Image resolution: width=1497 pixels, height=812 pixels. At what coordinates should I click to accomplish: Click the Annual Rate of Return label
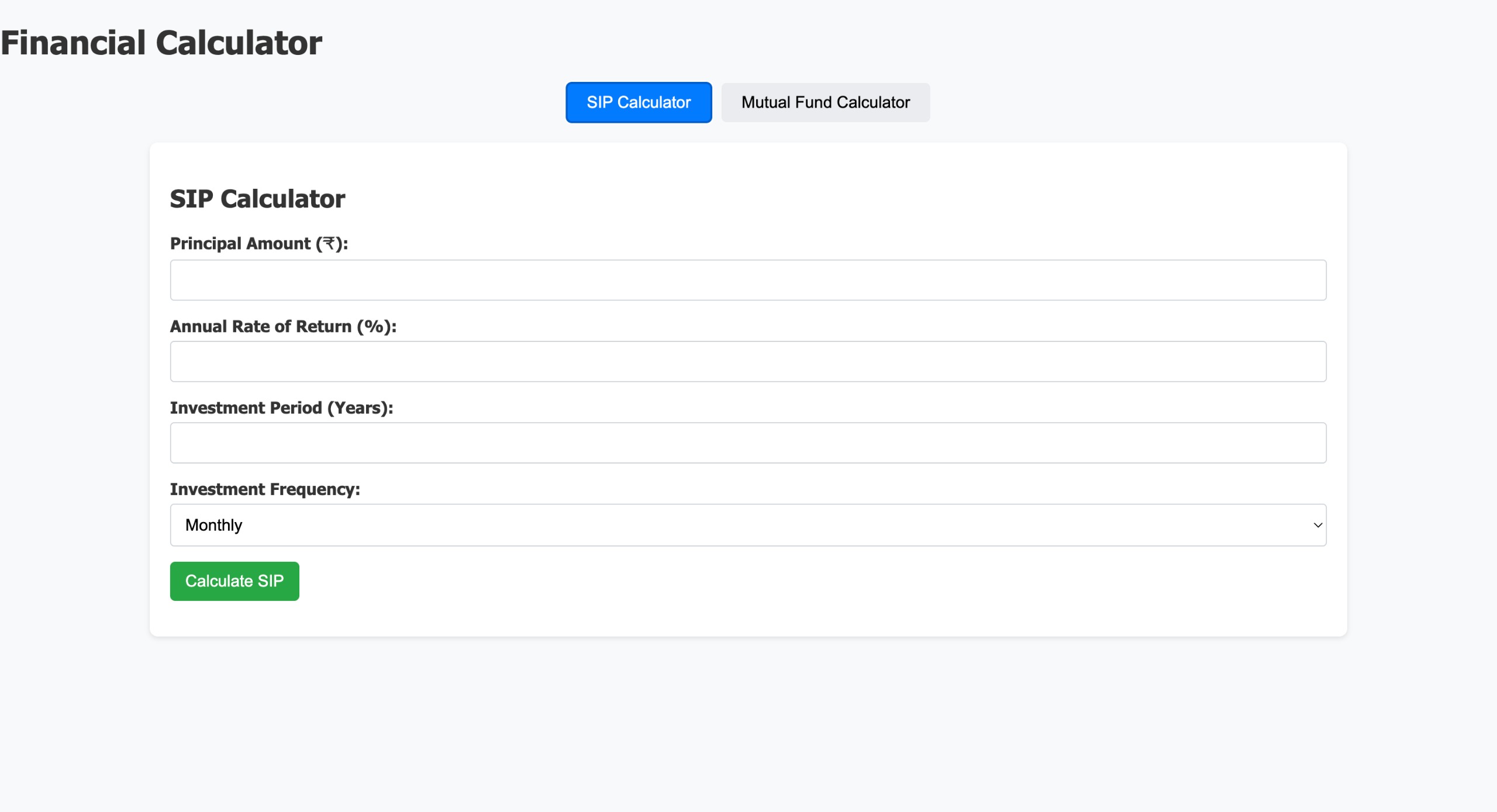coord(282,326)
